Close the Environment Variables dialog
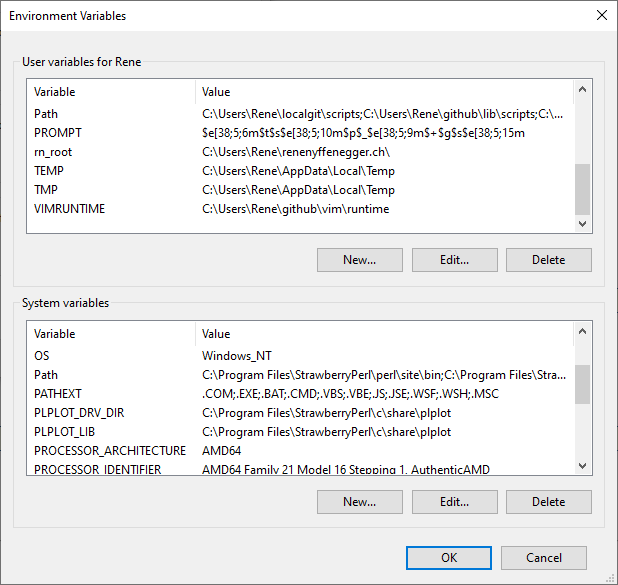This screenshot has width=618, height=585. 600,16
